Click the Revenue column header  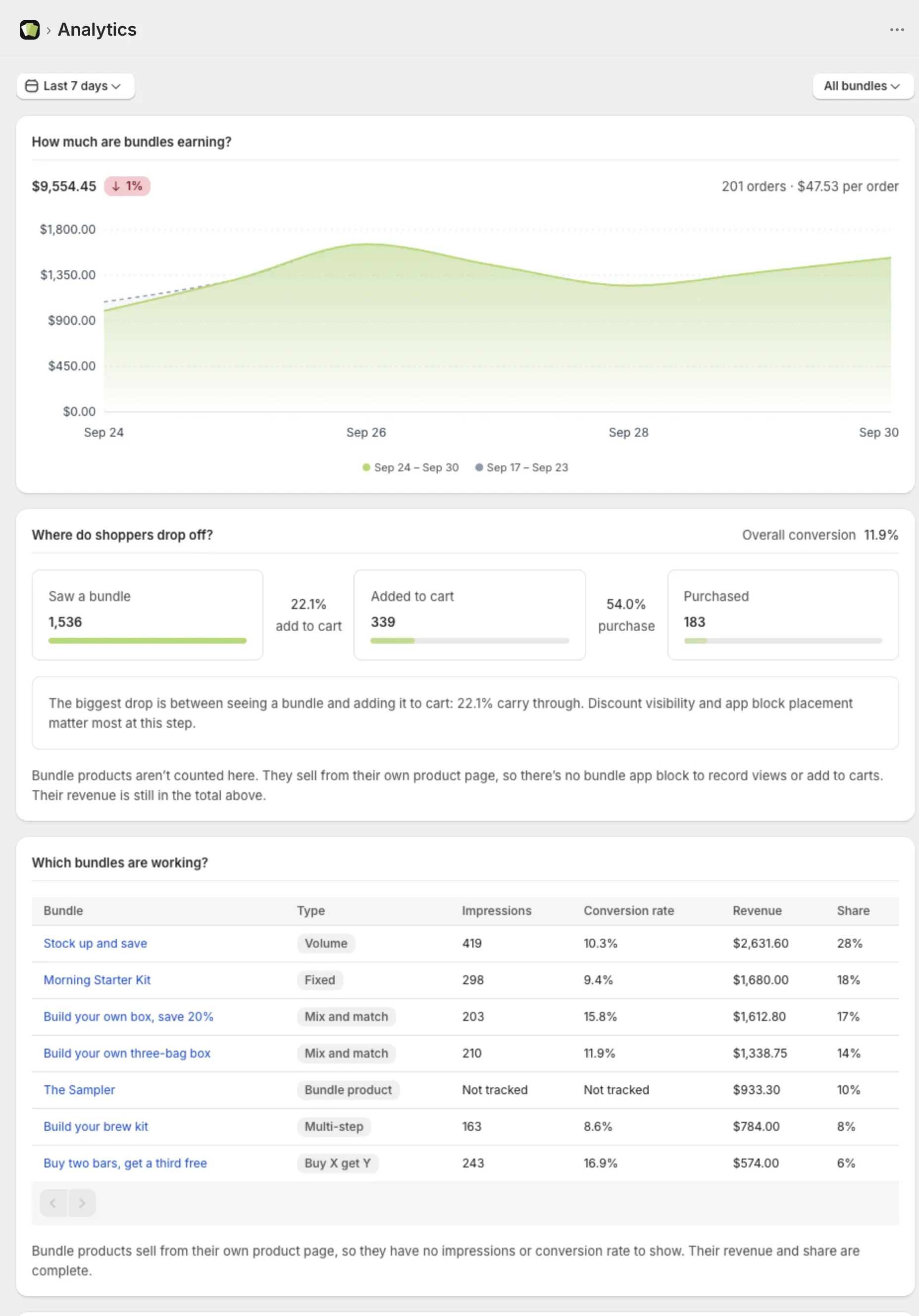(757, 910)
